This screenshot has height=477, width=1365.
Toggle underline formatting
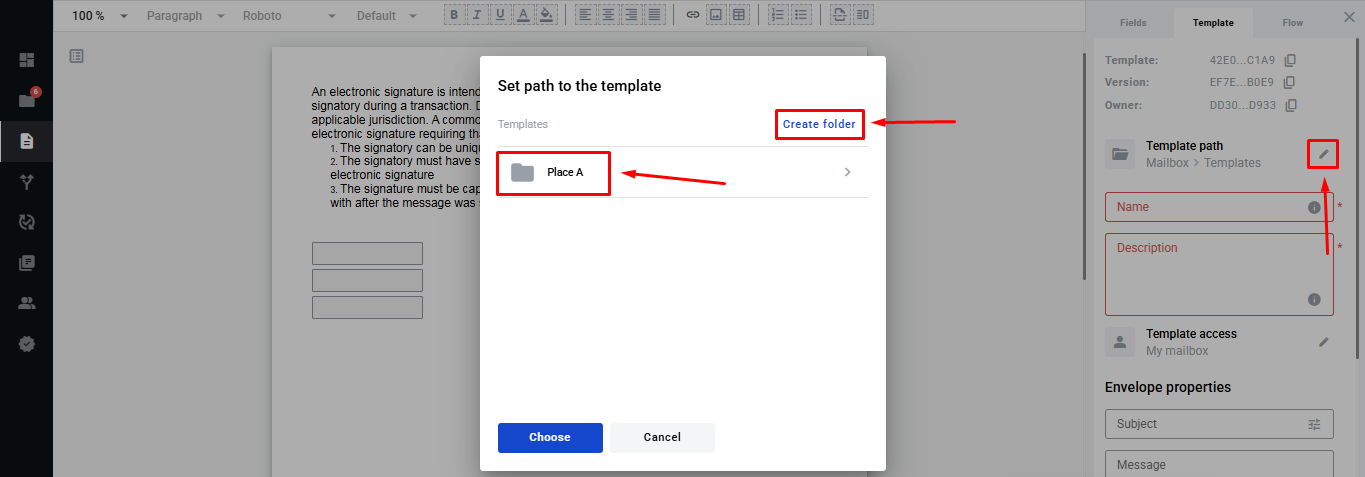tap(500, 15)
